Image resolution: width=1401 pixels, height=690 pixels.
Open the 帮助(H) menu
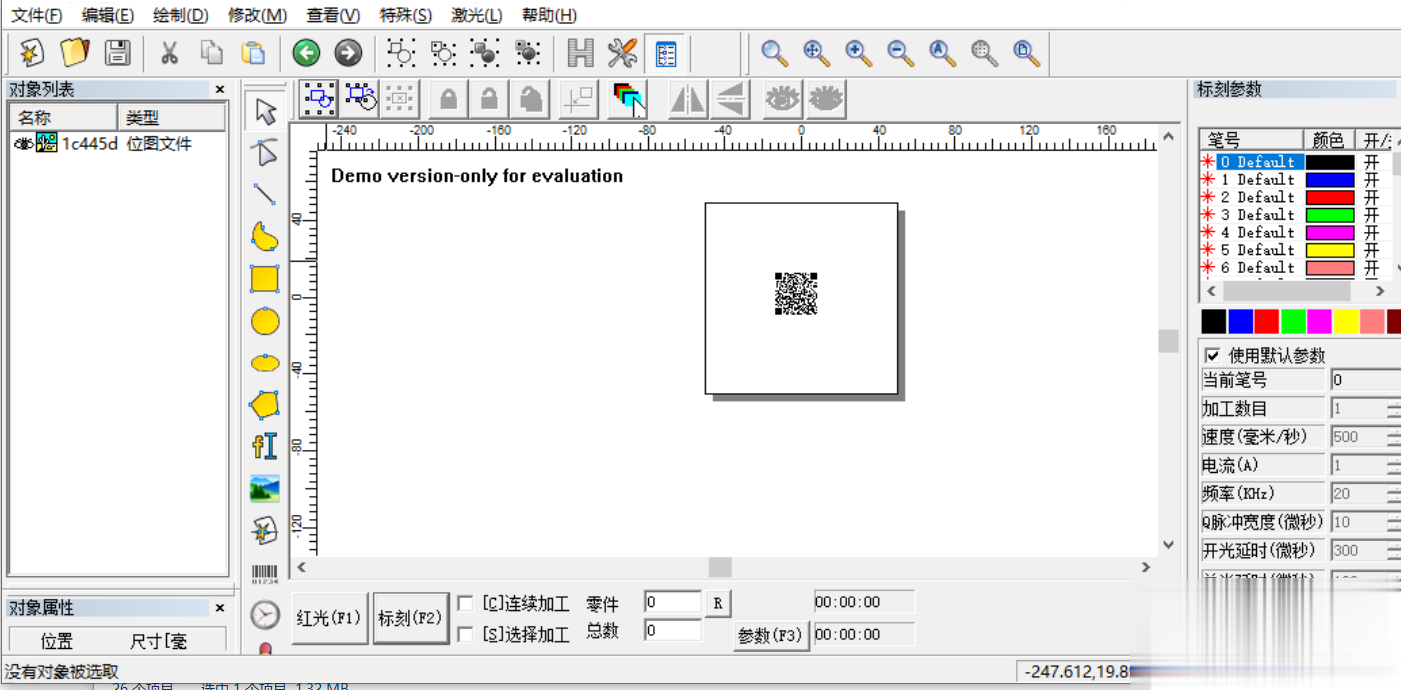(550, 15)
